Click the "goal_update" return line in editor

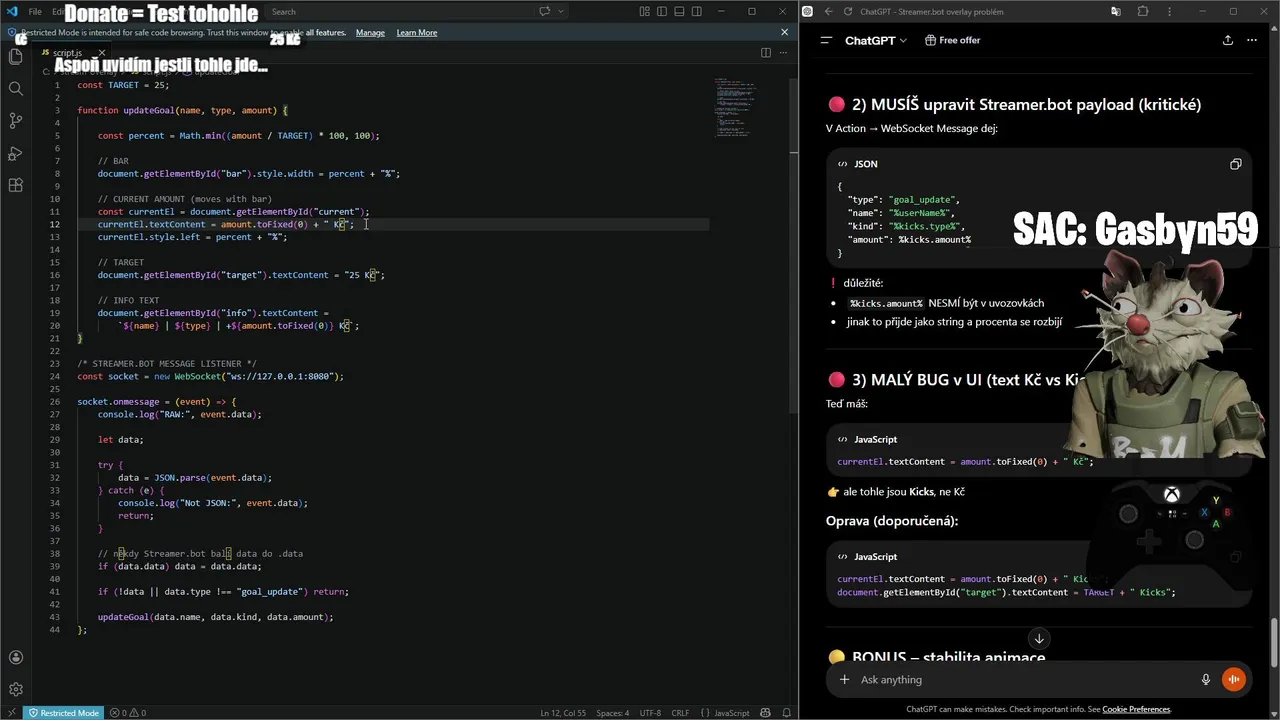223,591
